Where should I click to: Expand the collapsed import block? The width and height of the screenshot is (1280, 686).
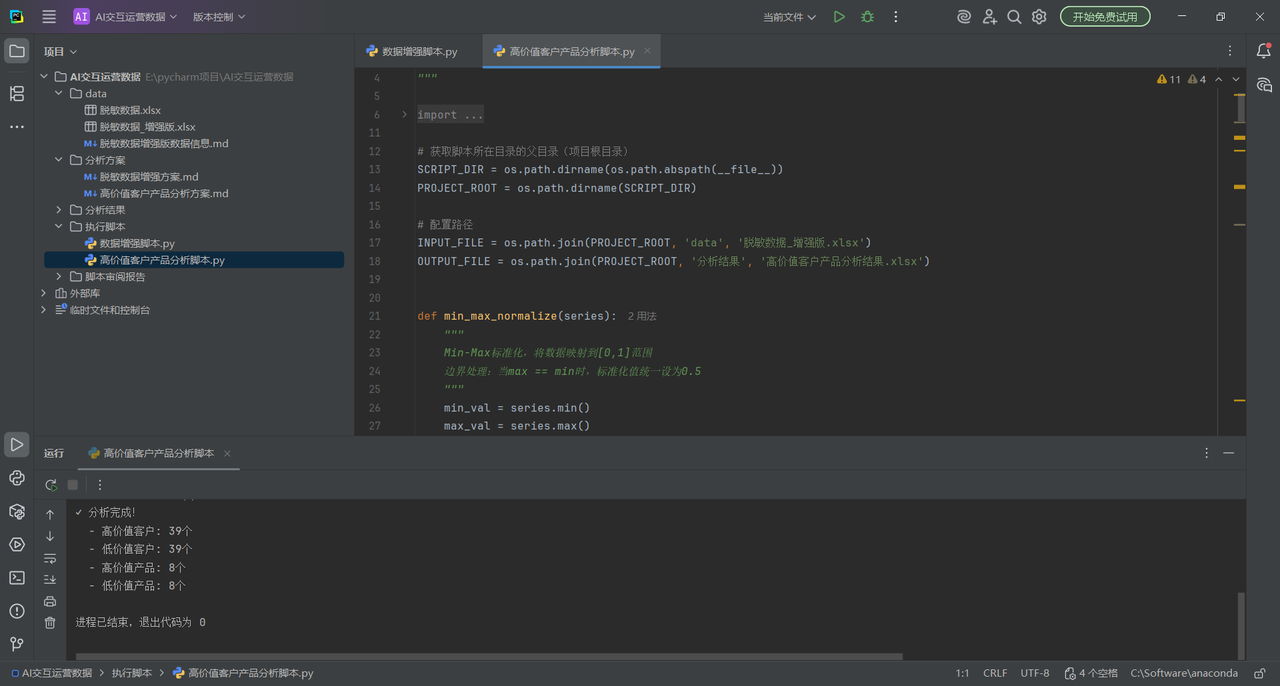404,115
